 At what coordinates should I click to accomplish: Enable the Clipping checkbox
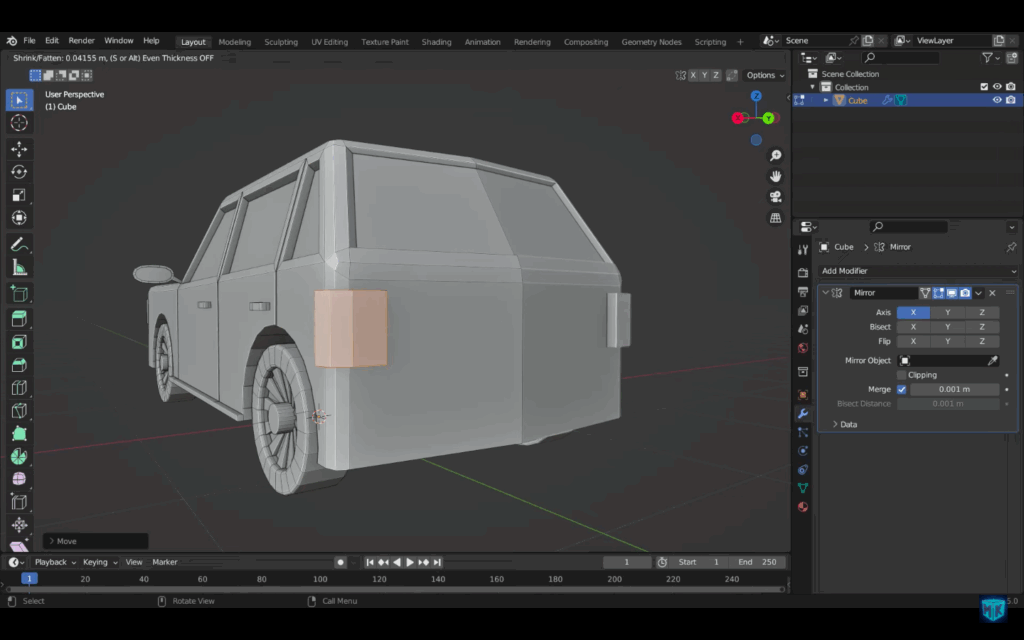[902, 375]
